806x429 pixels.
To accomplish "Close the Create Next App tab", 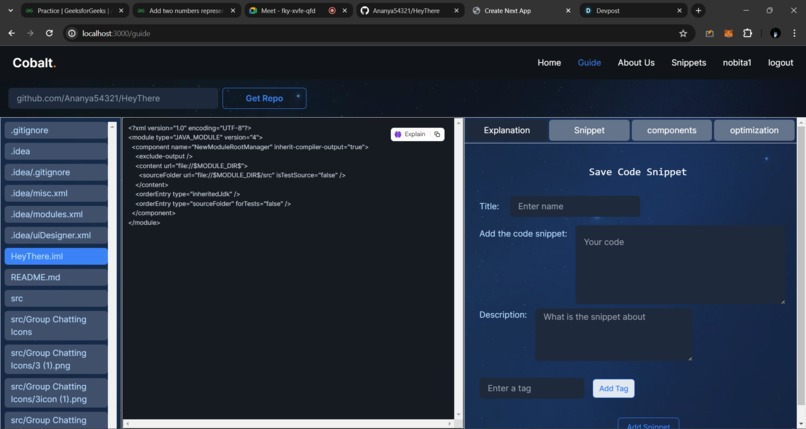I will [567, 10].
